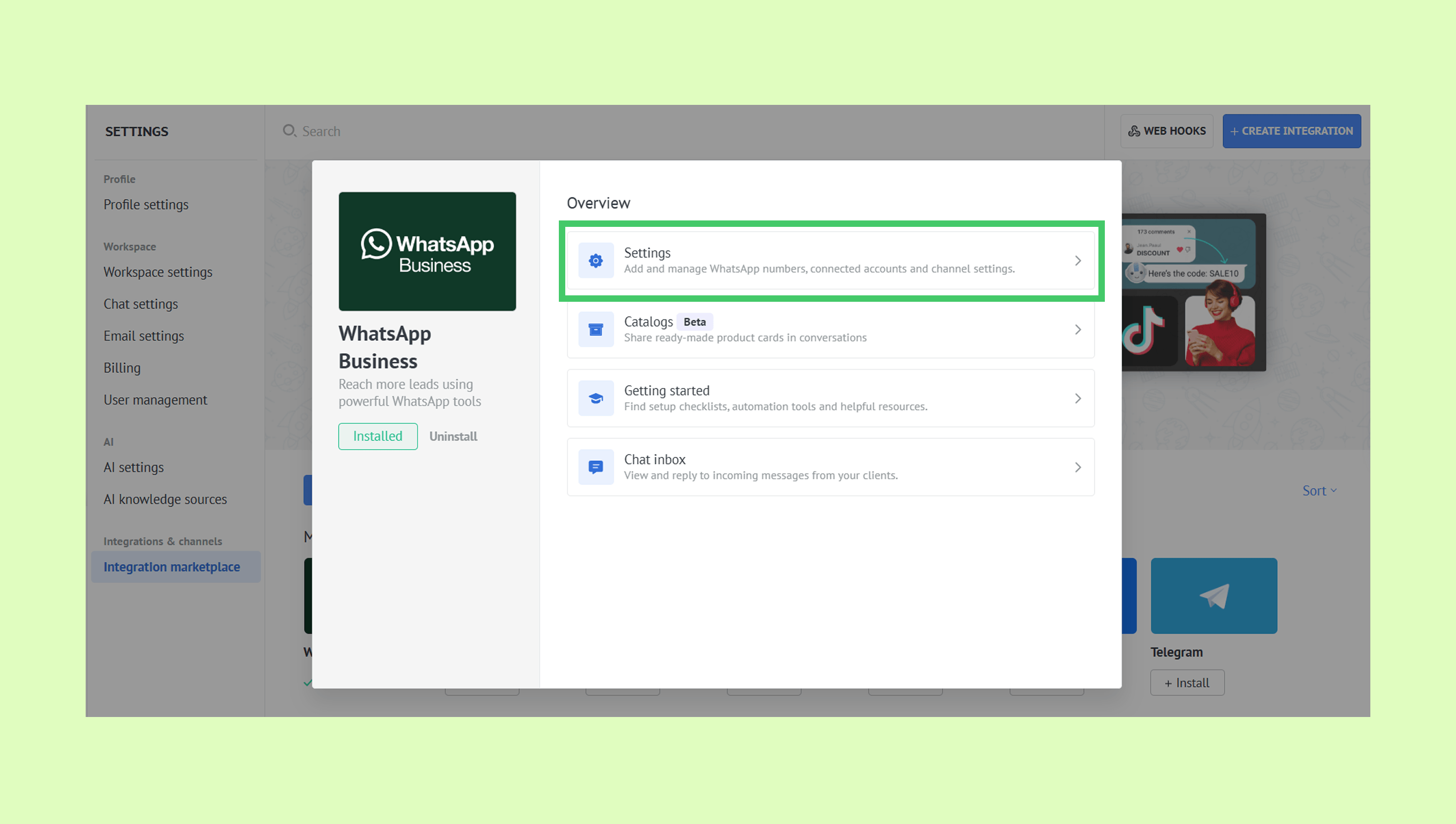This screenshot has height=824, width=1456.
Task: Open Workspace settings in sidebar
Action: [x=158, y=272]
